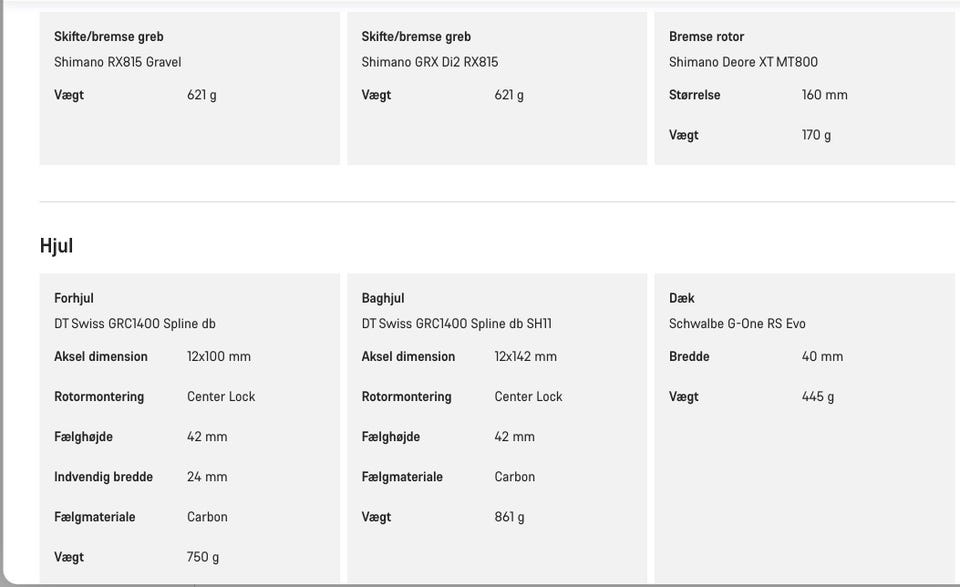960x587 pixels.
Task: Click the Shimano RX815 Gravel product name
Action: (117, 62)
